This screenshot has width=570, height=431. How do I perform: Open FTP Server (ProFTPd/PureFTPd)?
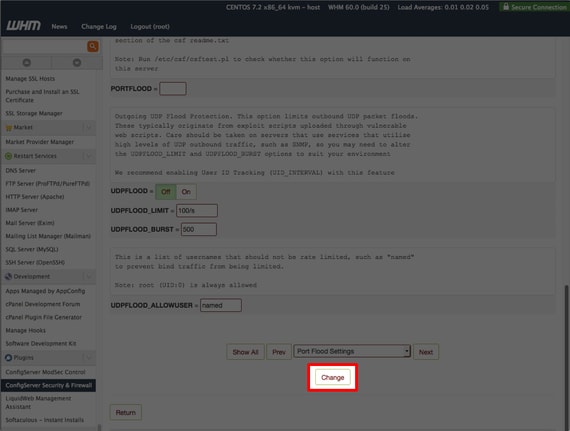click(x=48, y=184)
